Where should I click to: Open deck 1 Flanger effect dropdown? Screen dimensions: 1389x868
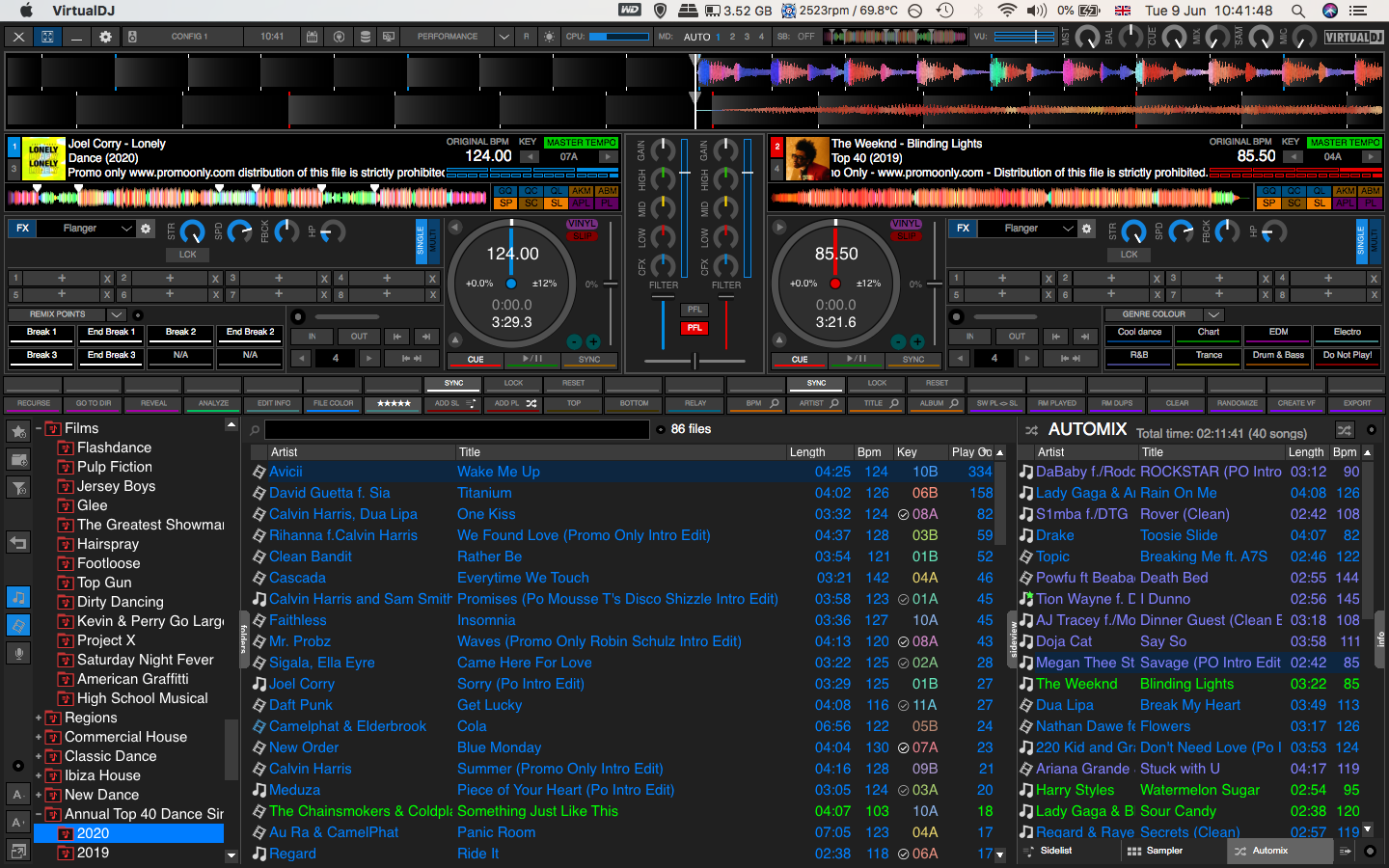[x=126, y=229]
